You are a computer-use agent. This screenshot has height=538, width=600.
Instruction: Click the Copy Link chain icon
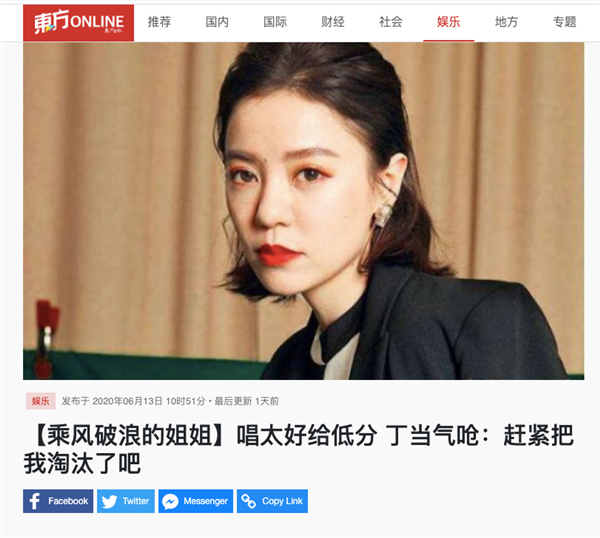click(x=248, y=501)
